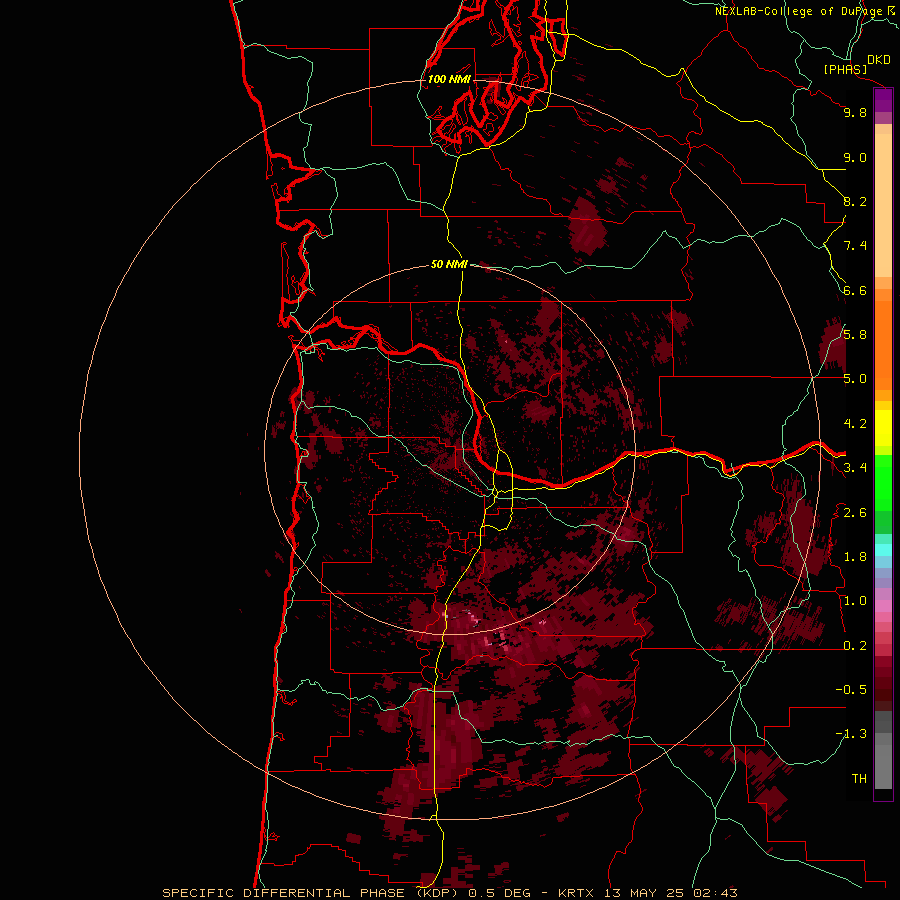Click the 100 NMI range ring label

tap(449, 79)
